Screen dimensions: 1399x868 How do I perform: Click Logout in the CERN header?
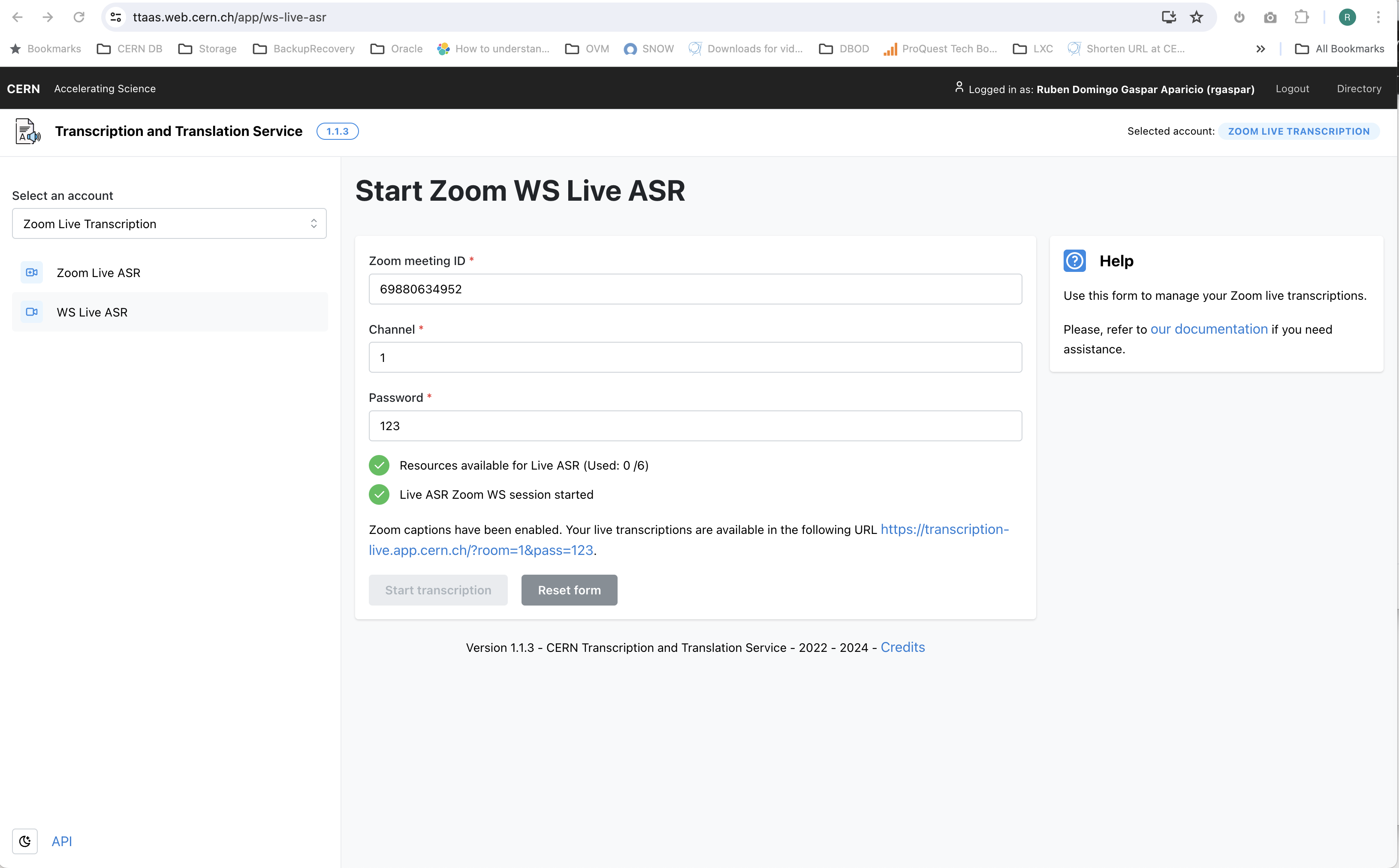[x=1292, y=88]
